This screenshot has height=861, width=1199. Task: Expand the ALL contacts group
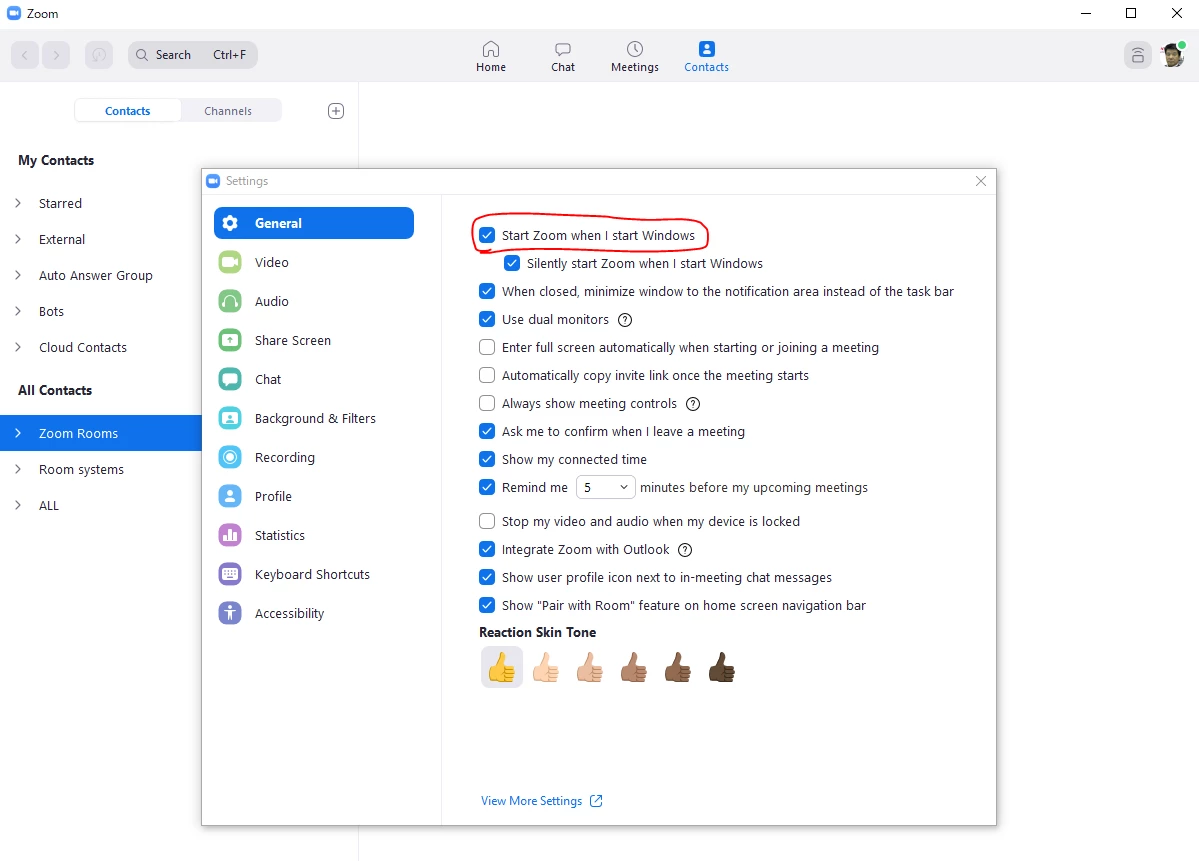[18, 505]
